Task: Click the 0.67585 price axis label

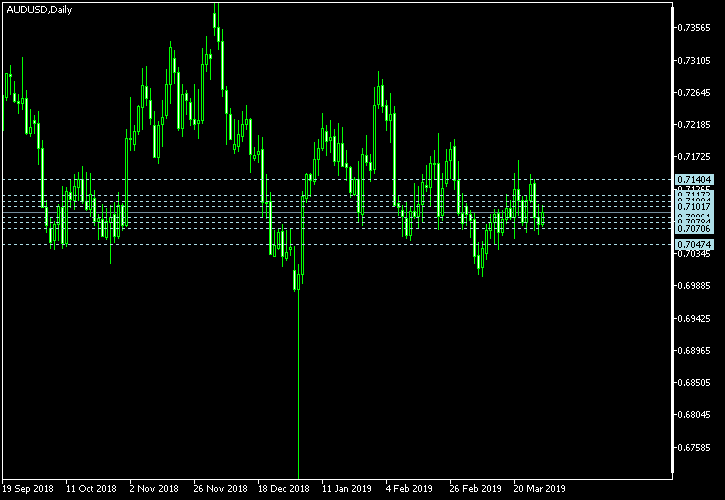Action: pyautogui.click(x=694, y=448)
